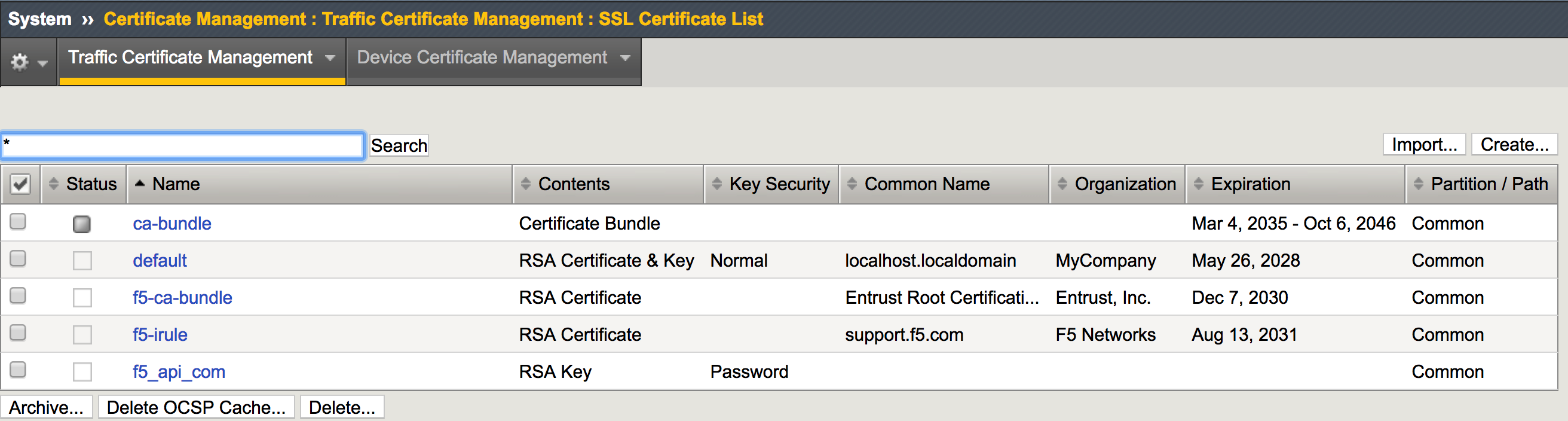Click the Expiration column header
The width and height of the screenshot is (1568, 421).
(x=1296, y=184)
